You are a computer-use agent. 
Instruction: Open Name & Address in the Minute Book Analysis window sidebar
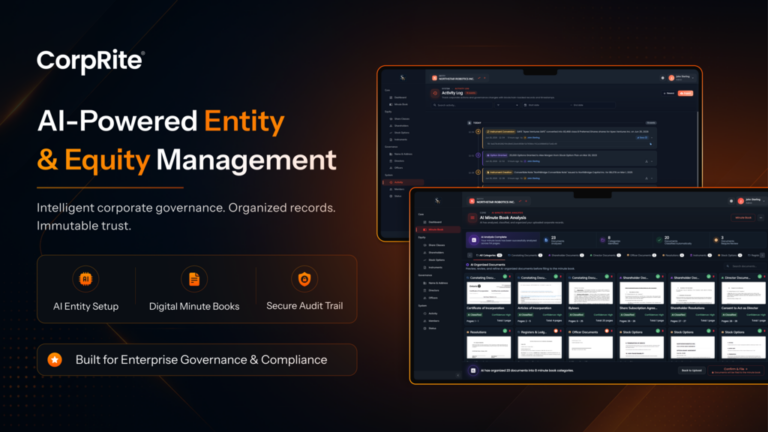[x=435, y=283]
